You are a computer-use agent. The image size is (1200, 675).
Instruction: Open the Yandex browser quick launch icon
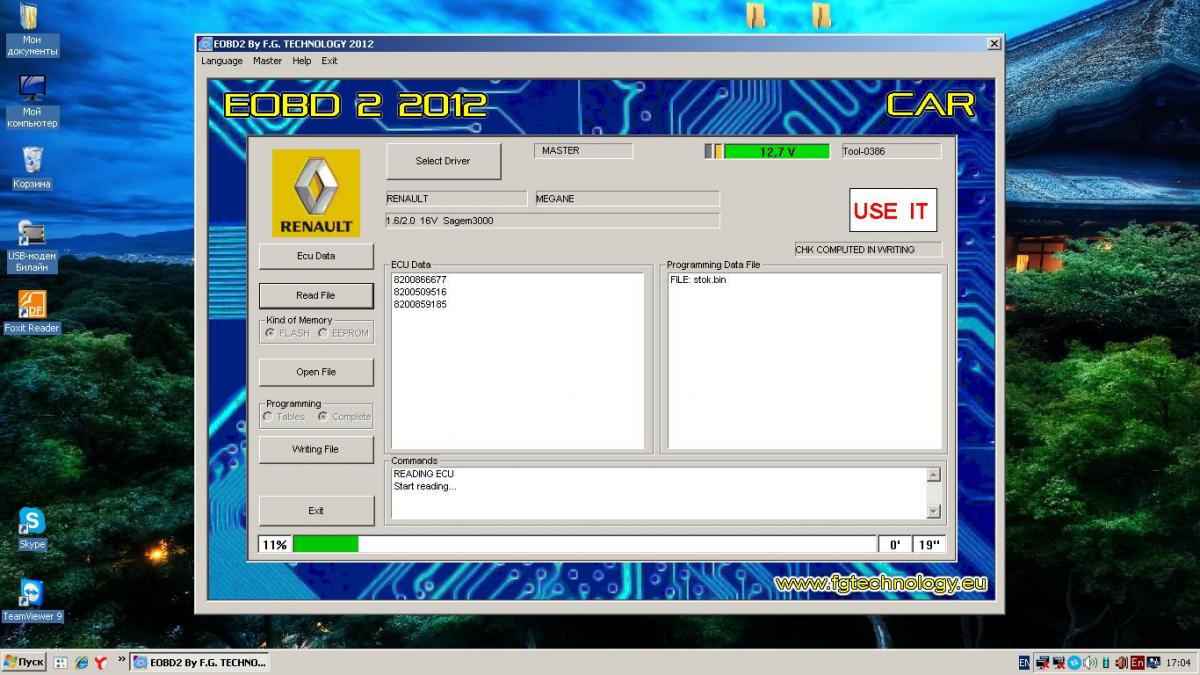point(102,662)
